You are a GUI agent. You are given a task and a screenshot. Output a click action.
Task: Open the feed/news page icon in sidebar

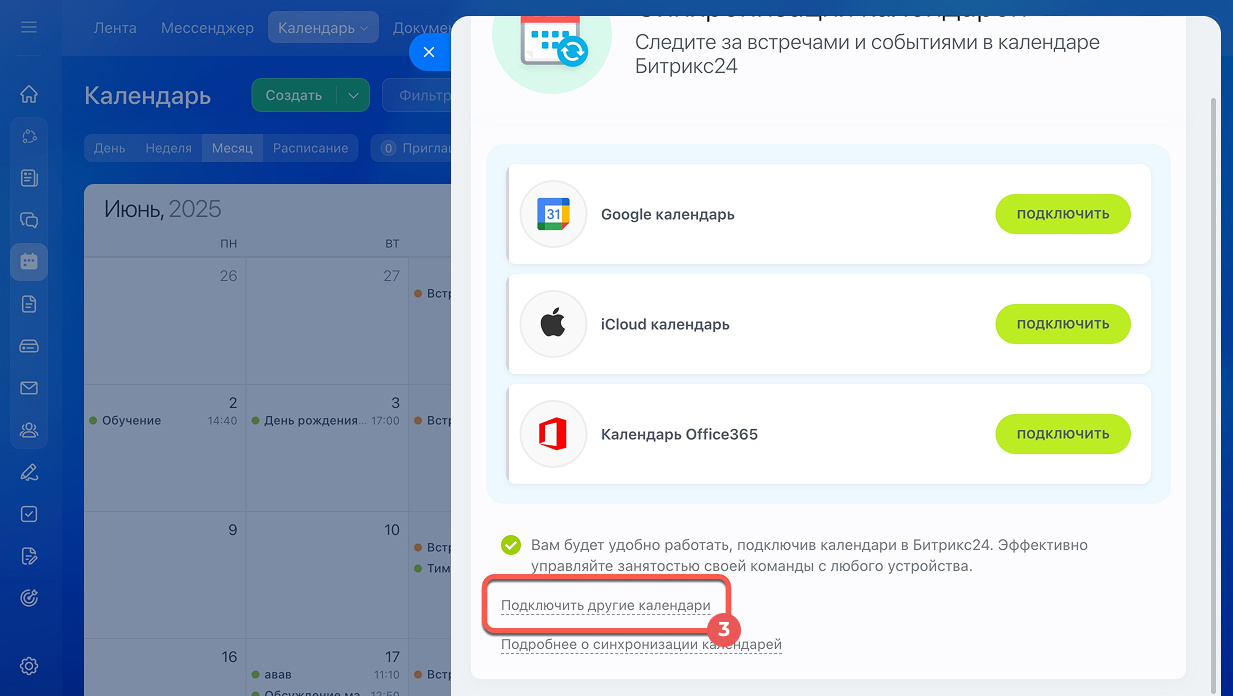pyautogui.click(x=29, y=178)
